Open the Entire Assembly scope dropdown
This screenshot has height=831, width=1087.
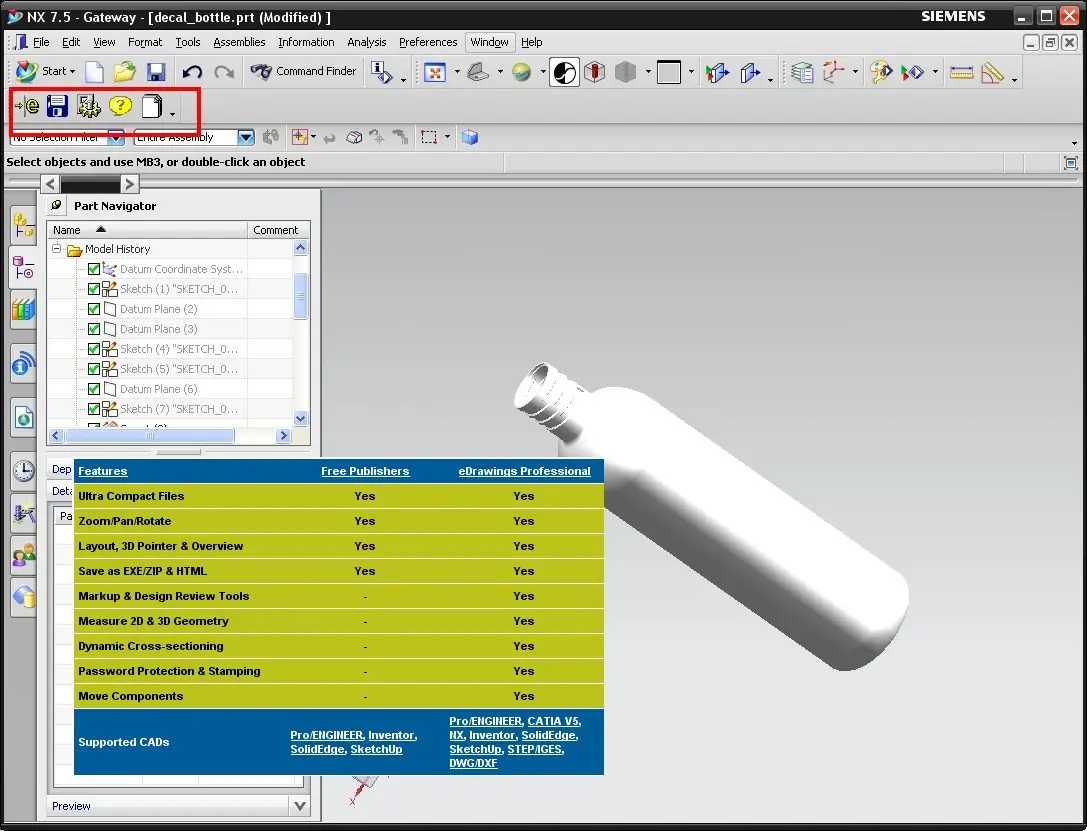(245, 137)
